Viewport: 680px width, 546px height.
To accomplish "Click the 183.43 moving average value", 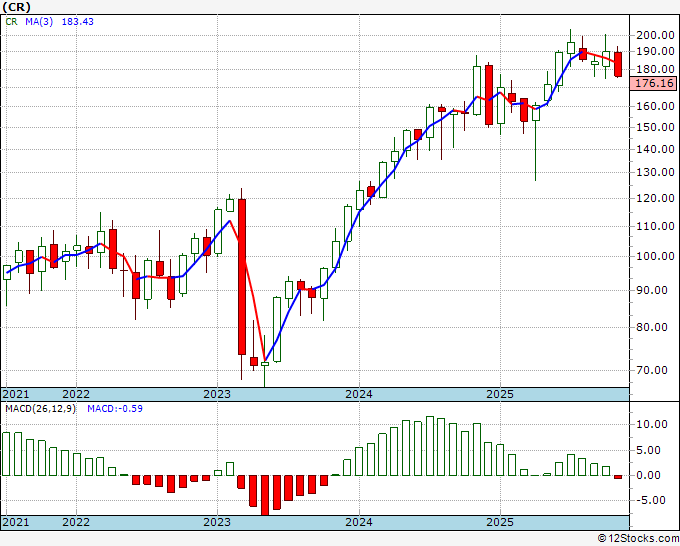I will [x=78, y=22].
